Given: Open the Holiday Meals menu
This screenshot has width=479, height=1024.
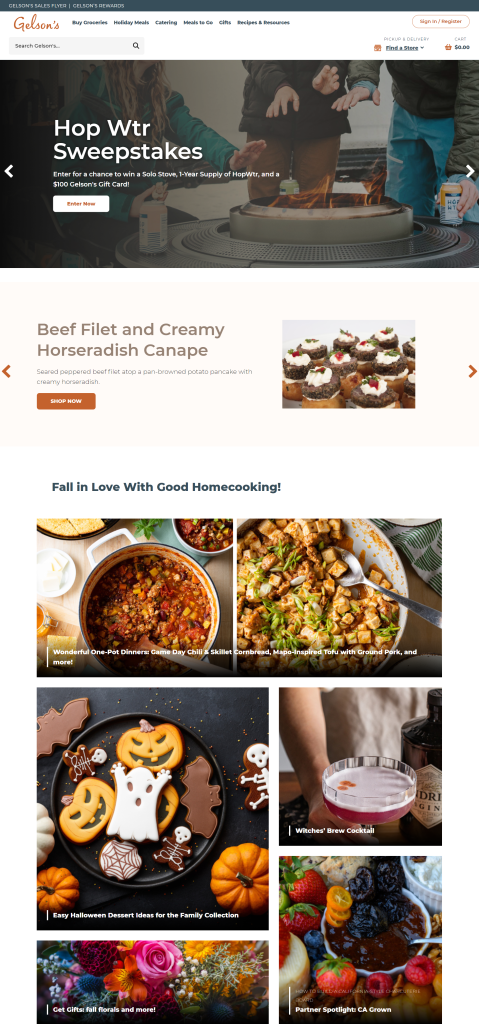Looking at the screenshot, I should click(131, 22).
